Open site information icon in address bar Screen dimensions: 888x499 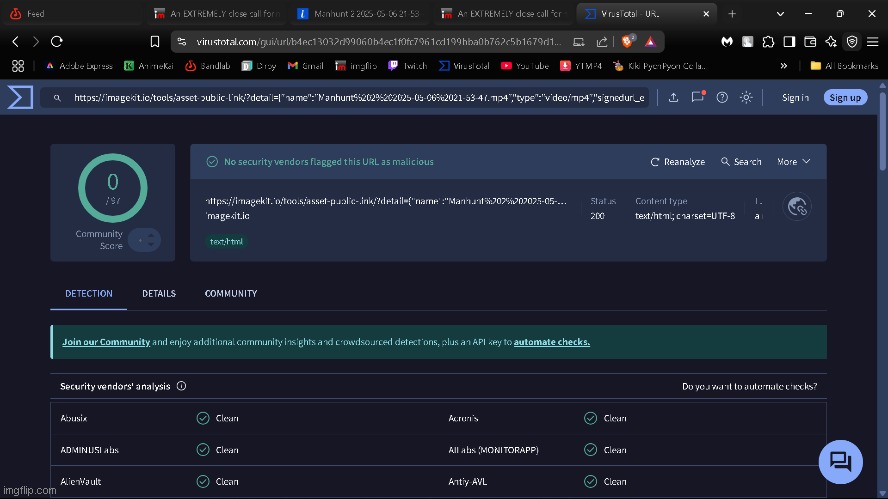[x=181, y=41]
